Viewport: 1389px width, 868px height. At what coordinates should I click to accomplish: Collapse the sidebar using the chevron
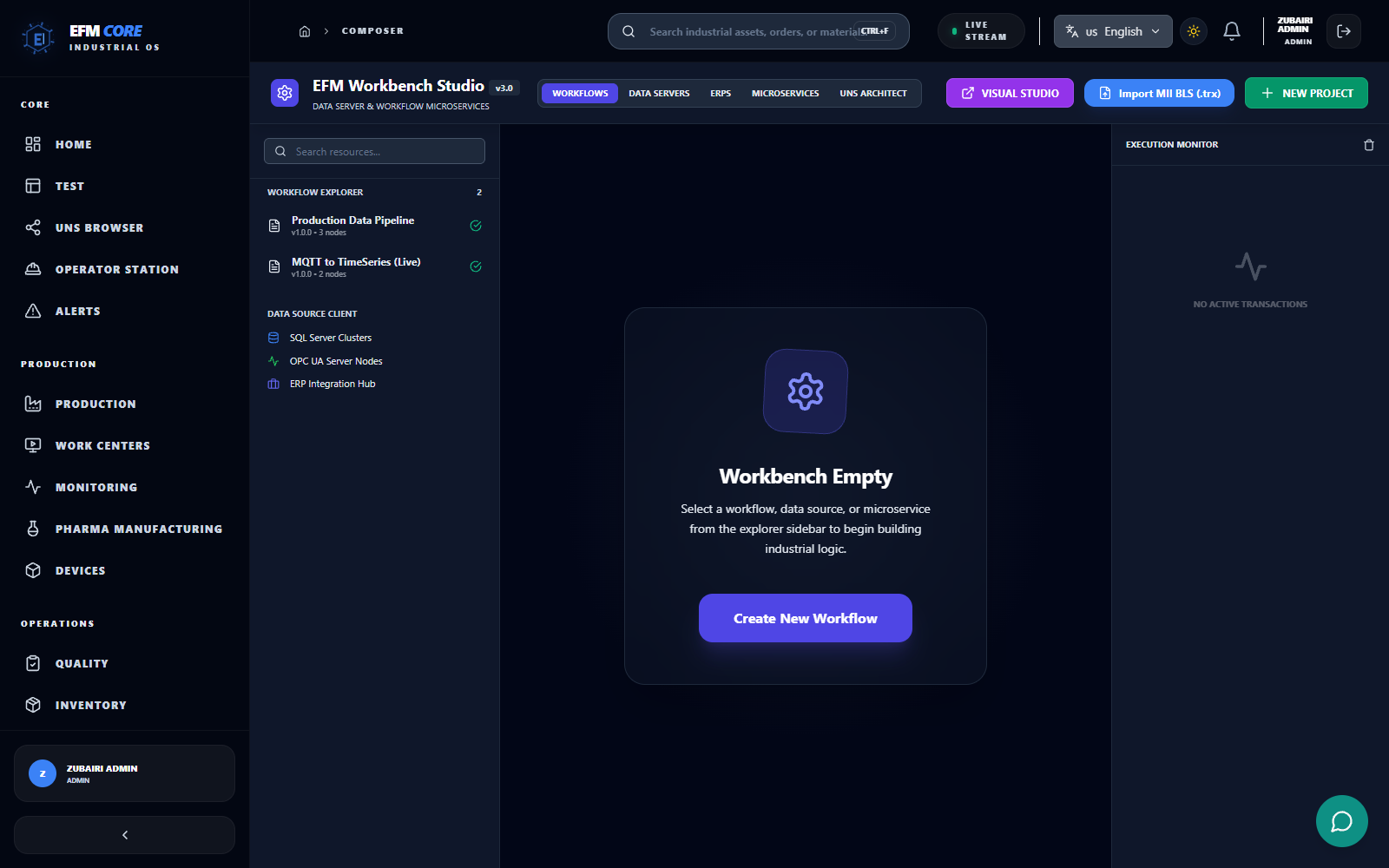[x=124, y=834]
